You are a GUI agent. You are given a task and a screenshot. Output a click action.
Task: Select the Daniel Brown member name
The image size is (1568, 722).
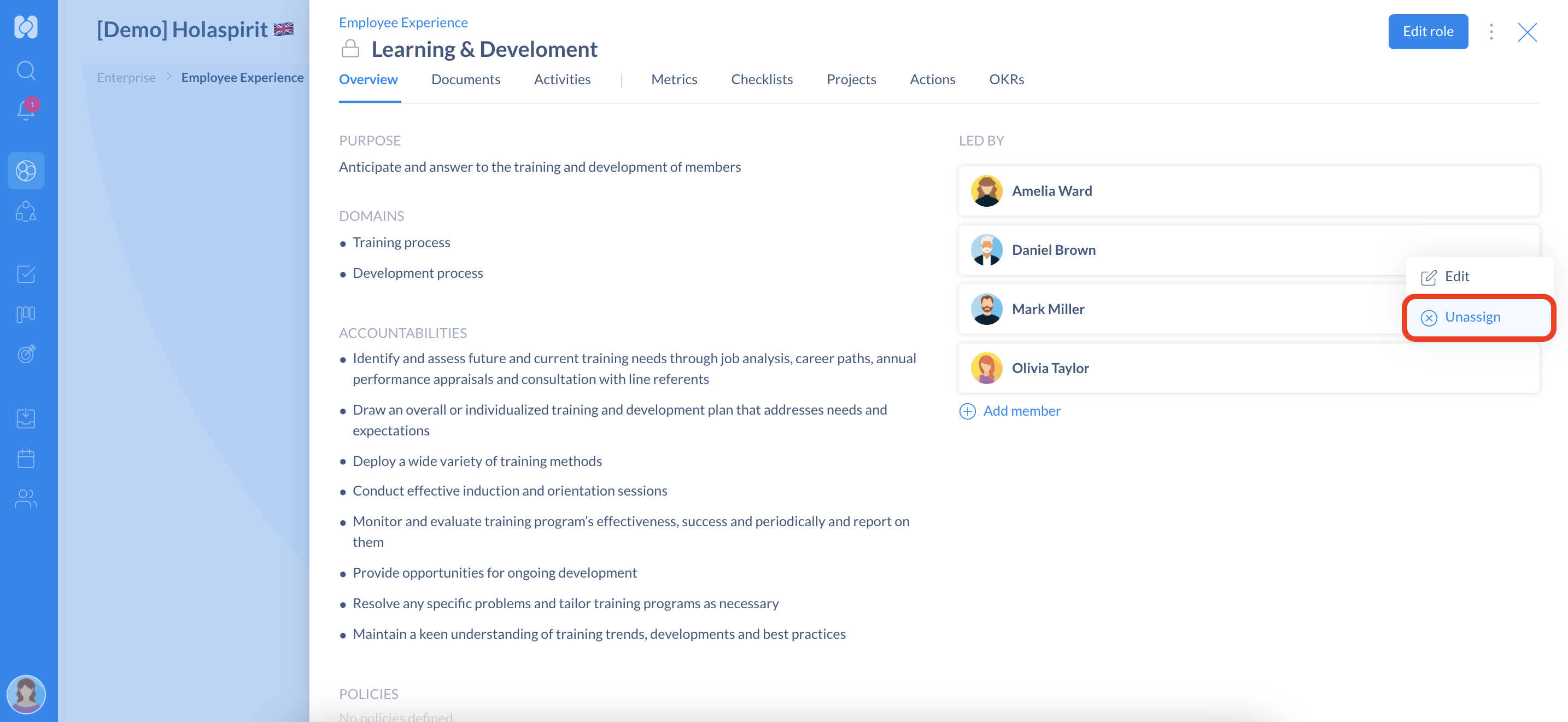coord(1053,250)
